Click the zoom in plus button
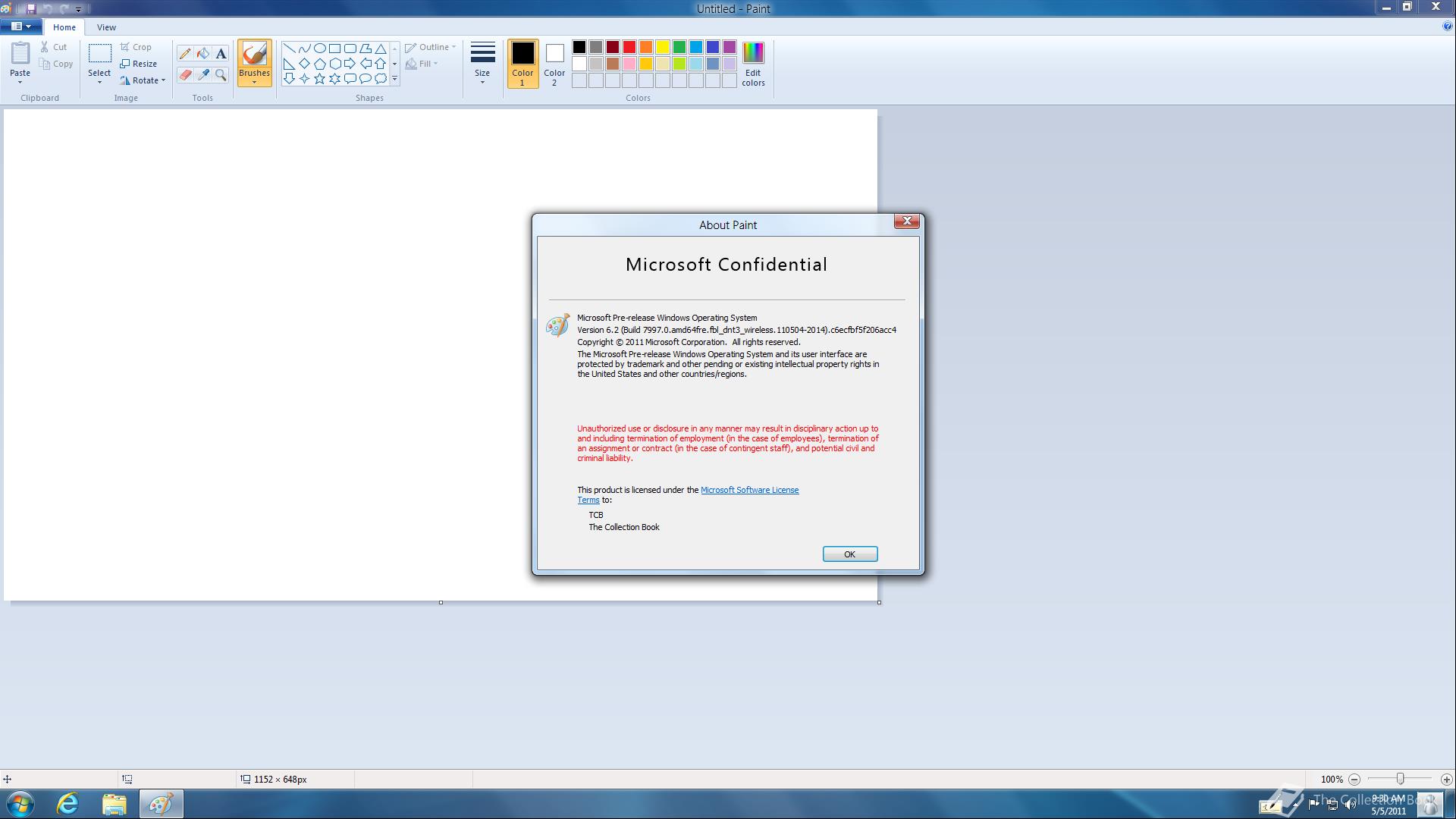 pos(1446,780)
